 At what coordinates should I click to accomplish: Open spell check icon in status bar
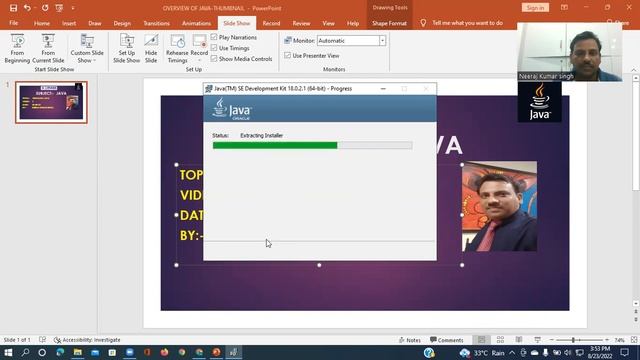coord(42,340)
